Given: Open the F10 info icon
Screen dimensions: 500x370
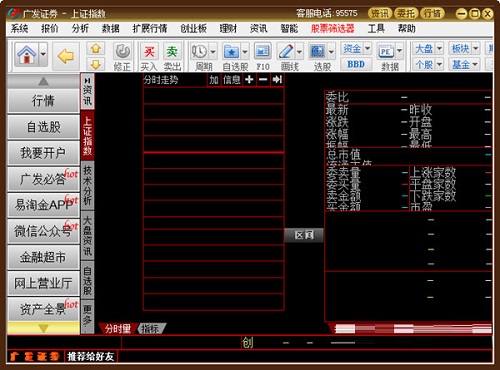Looking at the screenshot, I should pos(263,52).
